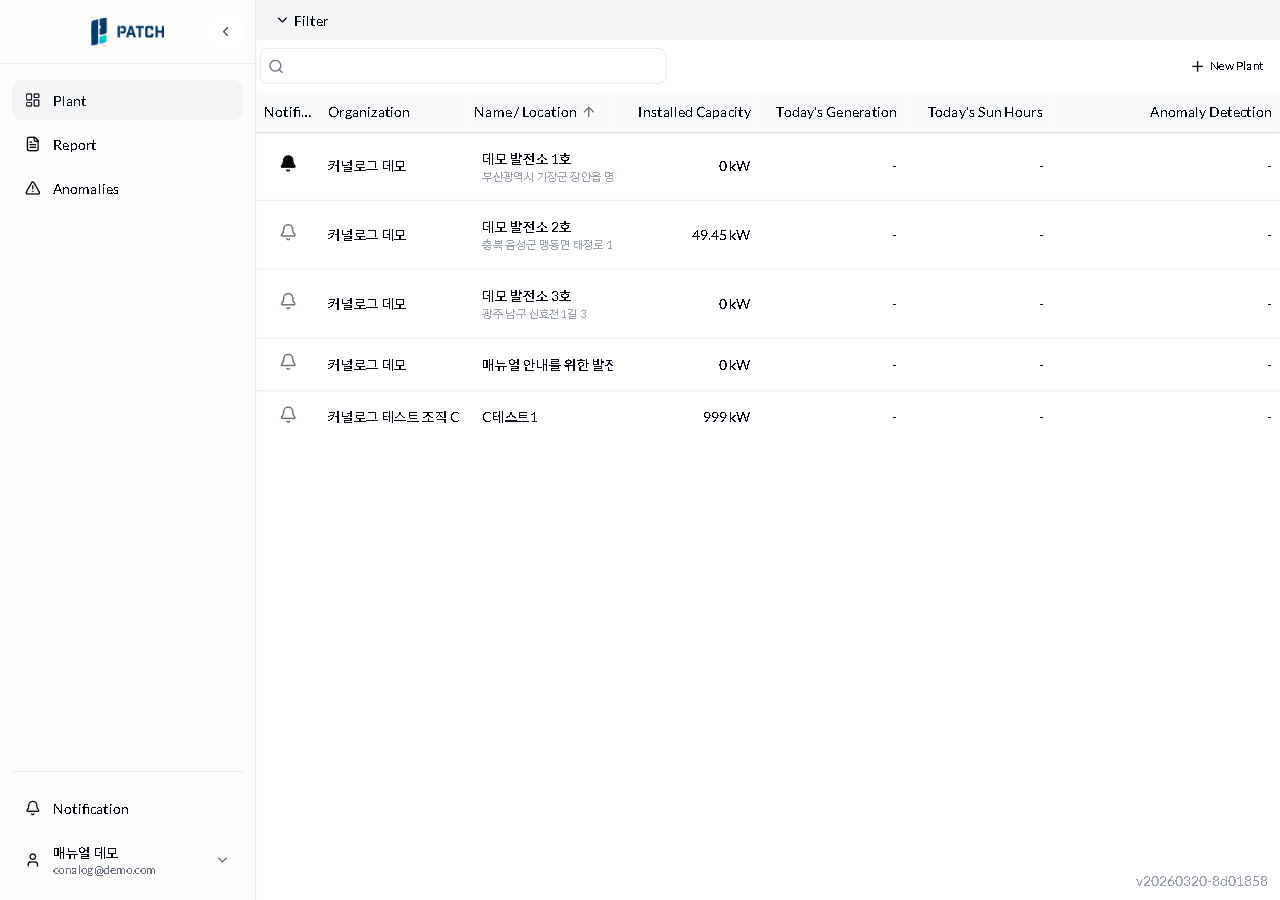Open the 매뉴얼 안내를 위한 발전 plant

tap(547, 365)
